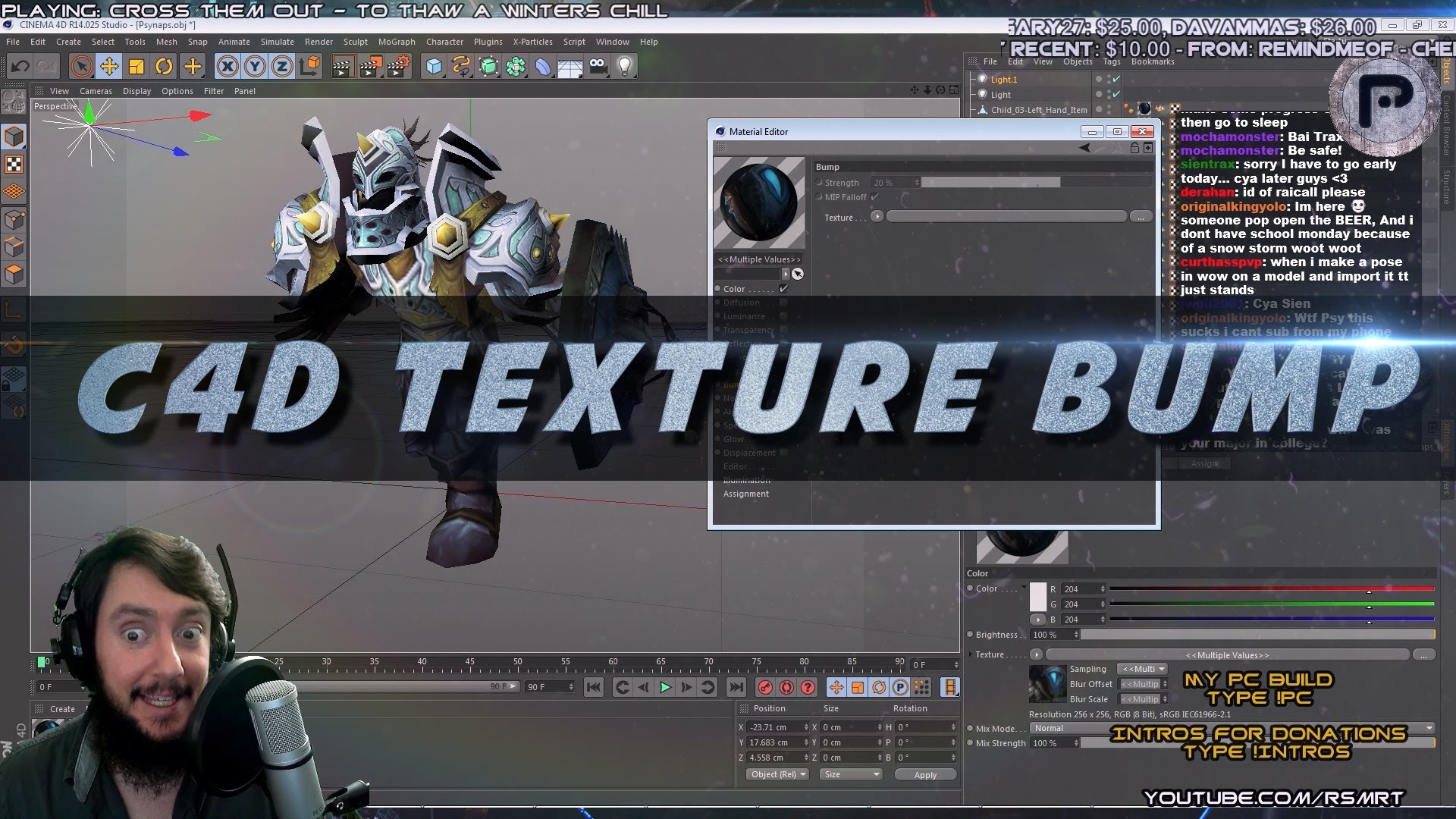Image resolution: width=1456 pixels, height=819 pixels.
Task: Click Bump texture browse ellipsis button
Action: [1141, 217]
